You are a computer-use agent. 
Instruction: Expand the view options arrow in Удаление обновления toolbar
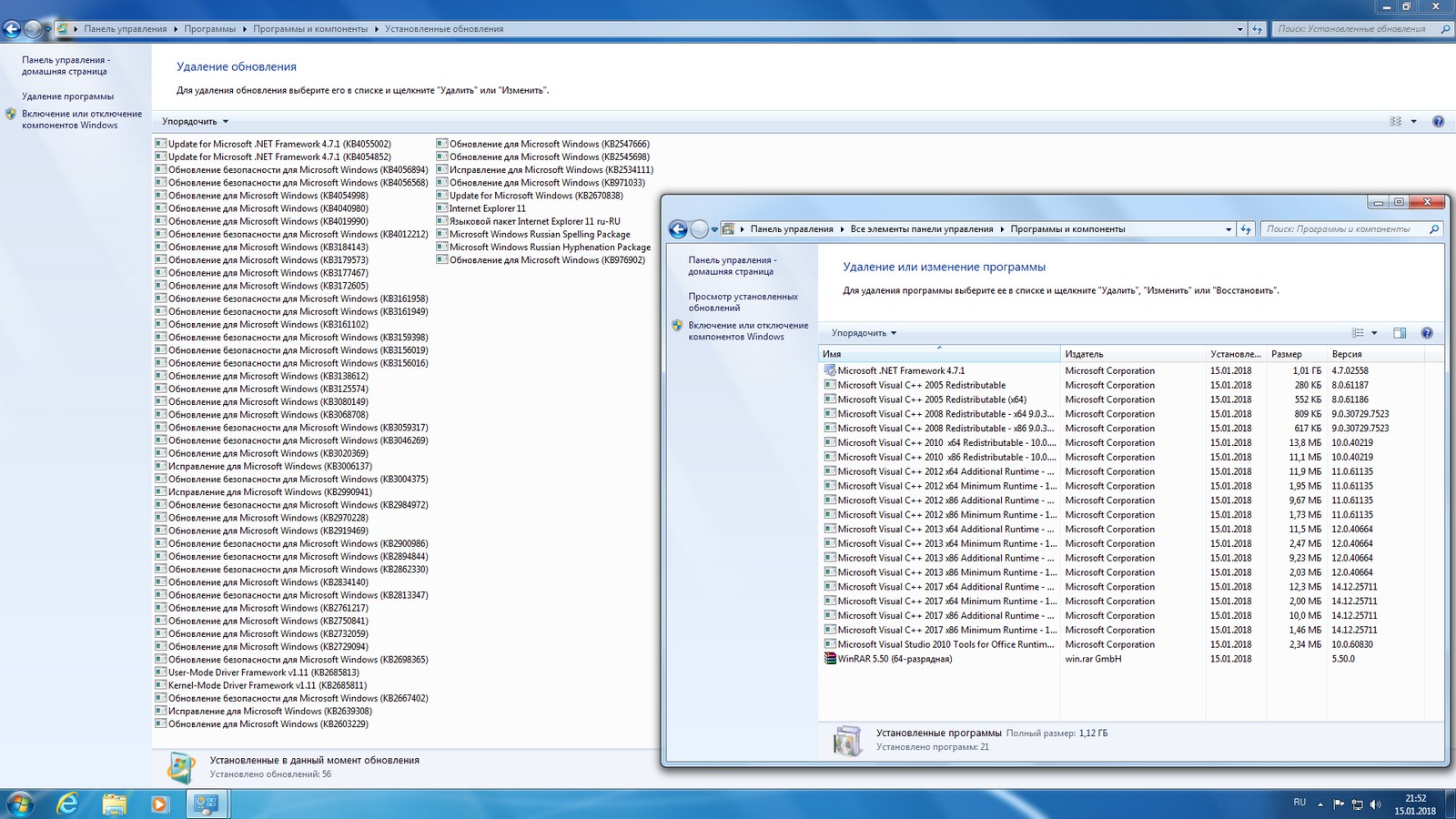(1413, 121)
